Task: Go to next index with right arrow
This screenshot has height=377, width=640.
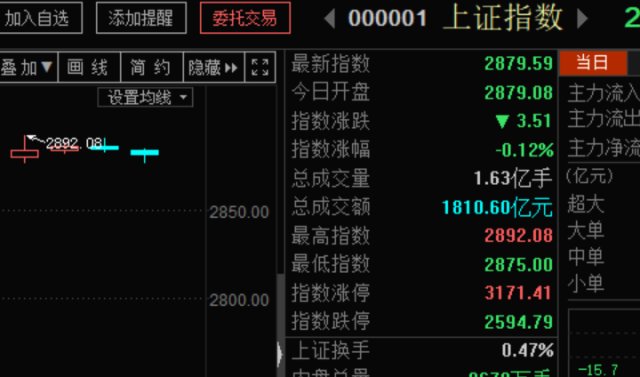Action: tap(582, 19)
